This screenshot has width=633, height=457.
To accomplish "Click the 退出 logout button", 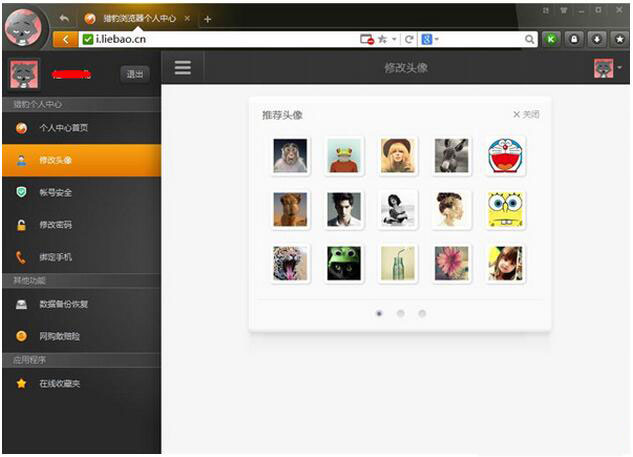I will (134, 74).
